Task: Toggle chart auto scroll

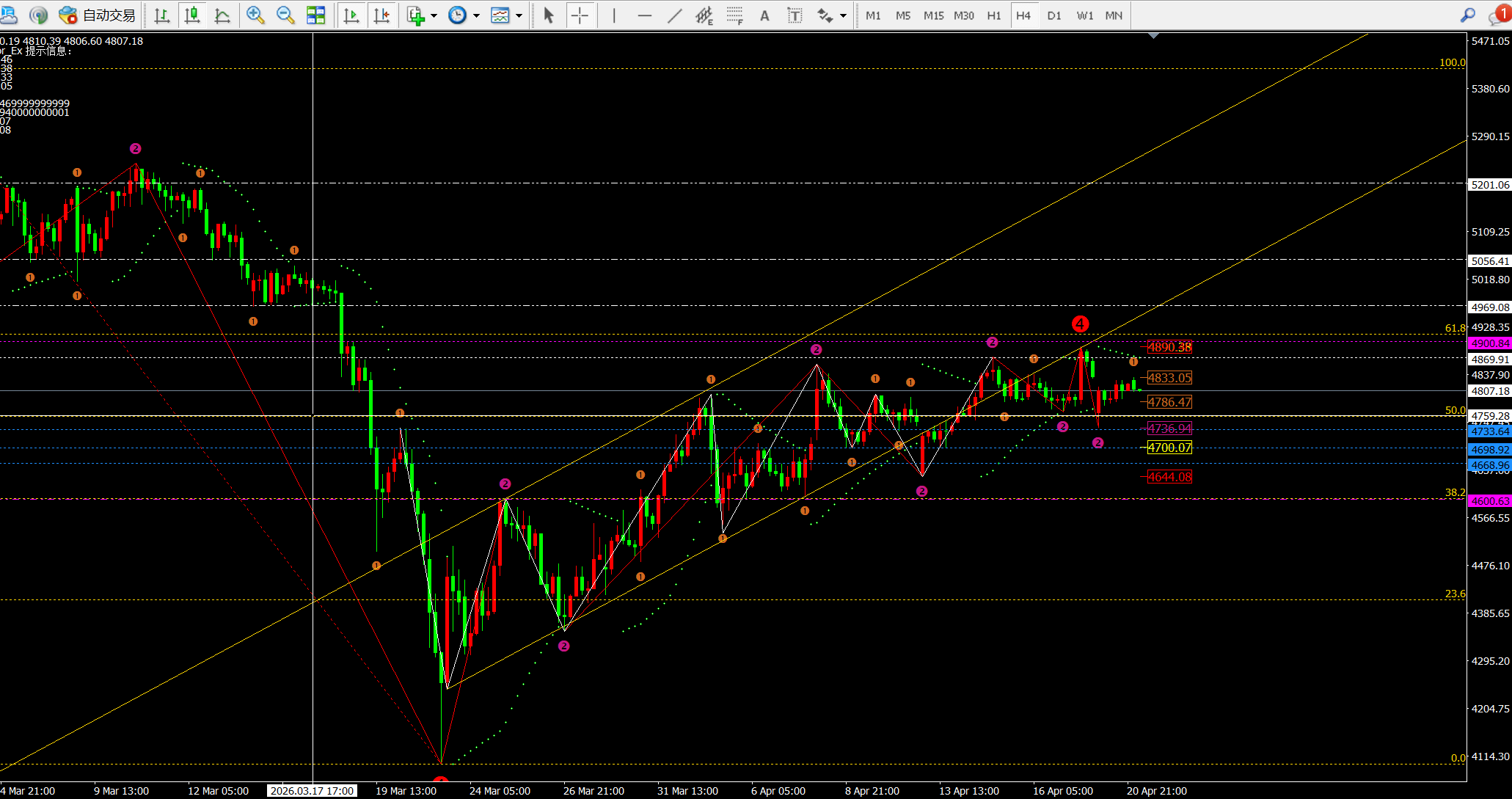Action: (351, 15)
